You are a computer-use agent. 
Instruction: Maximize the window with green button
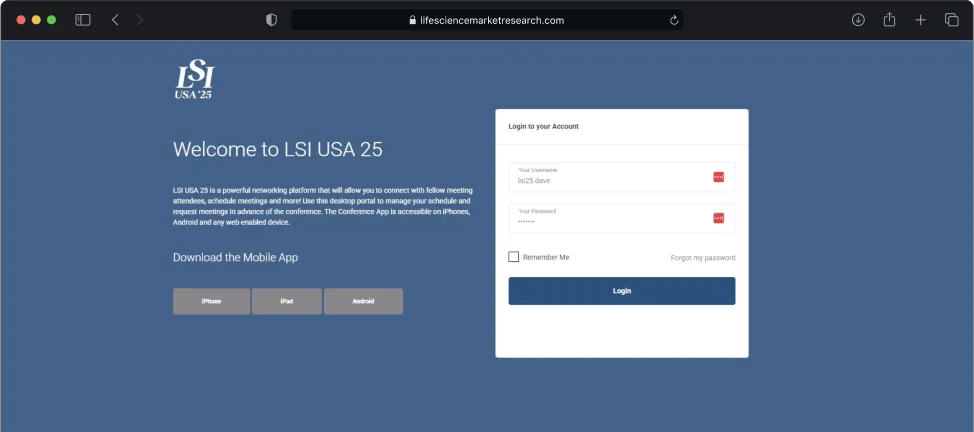(x=52, y=20)
